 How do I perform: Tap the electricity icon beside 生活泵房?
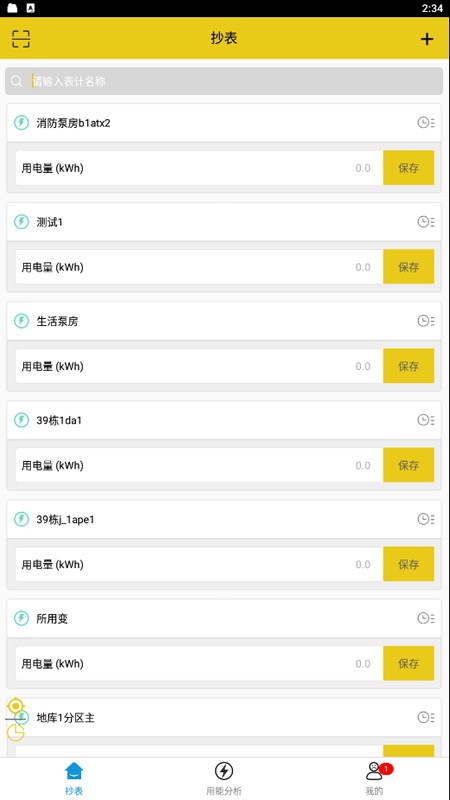point(21,321)
